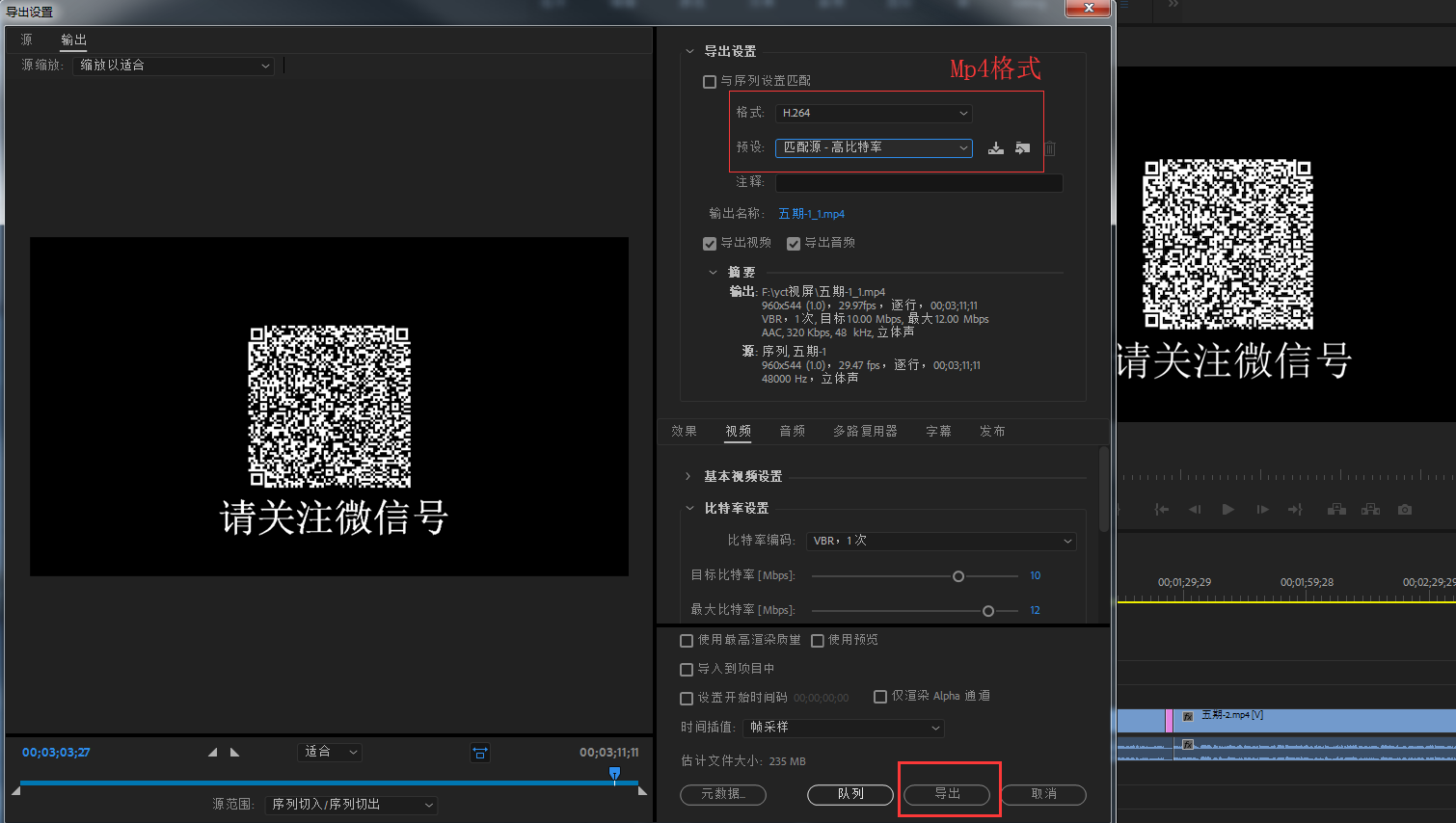Uncheck 导出视频 checkbox
This screenshot has width=1456, height=823.
[x=710, y=244]
